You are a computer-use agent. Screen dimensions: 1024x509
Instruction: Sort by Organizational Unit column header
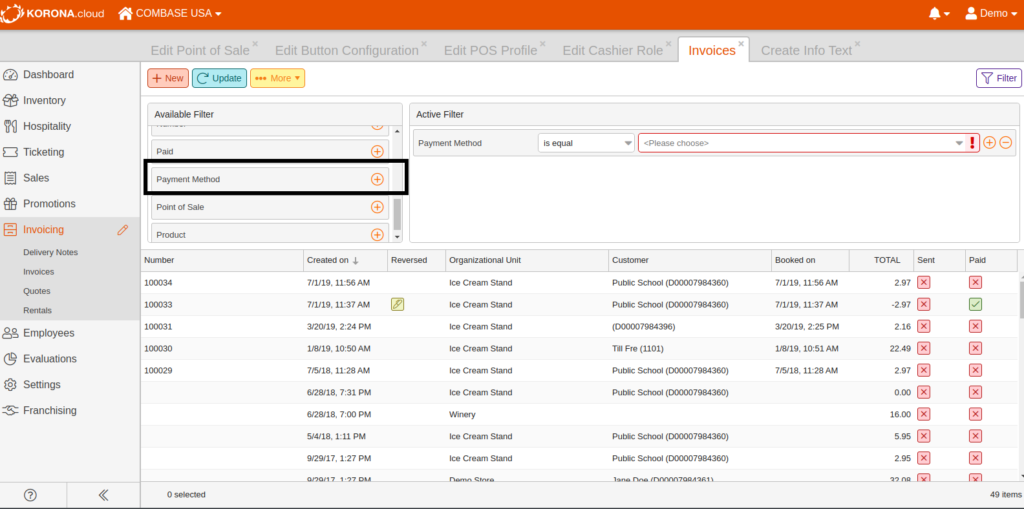[x=527, y=260]
